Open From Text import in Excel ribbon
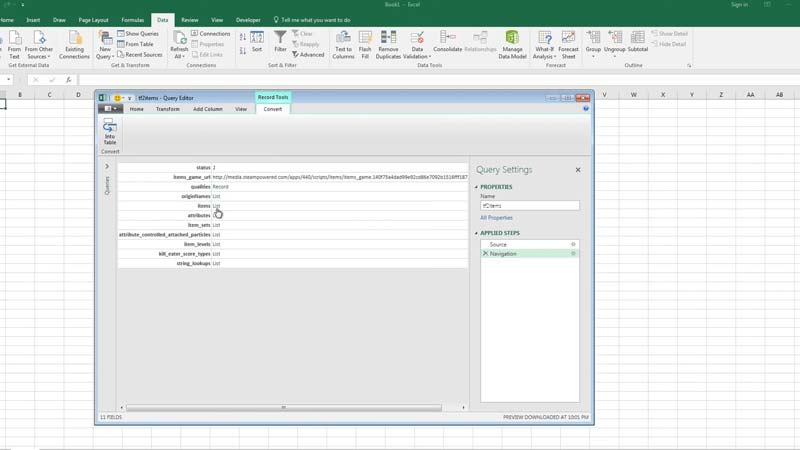 pyautogui.click(x=14, y=45)
